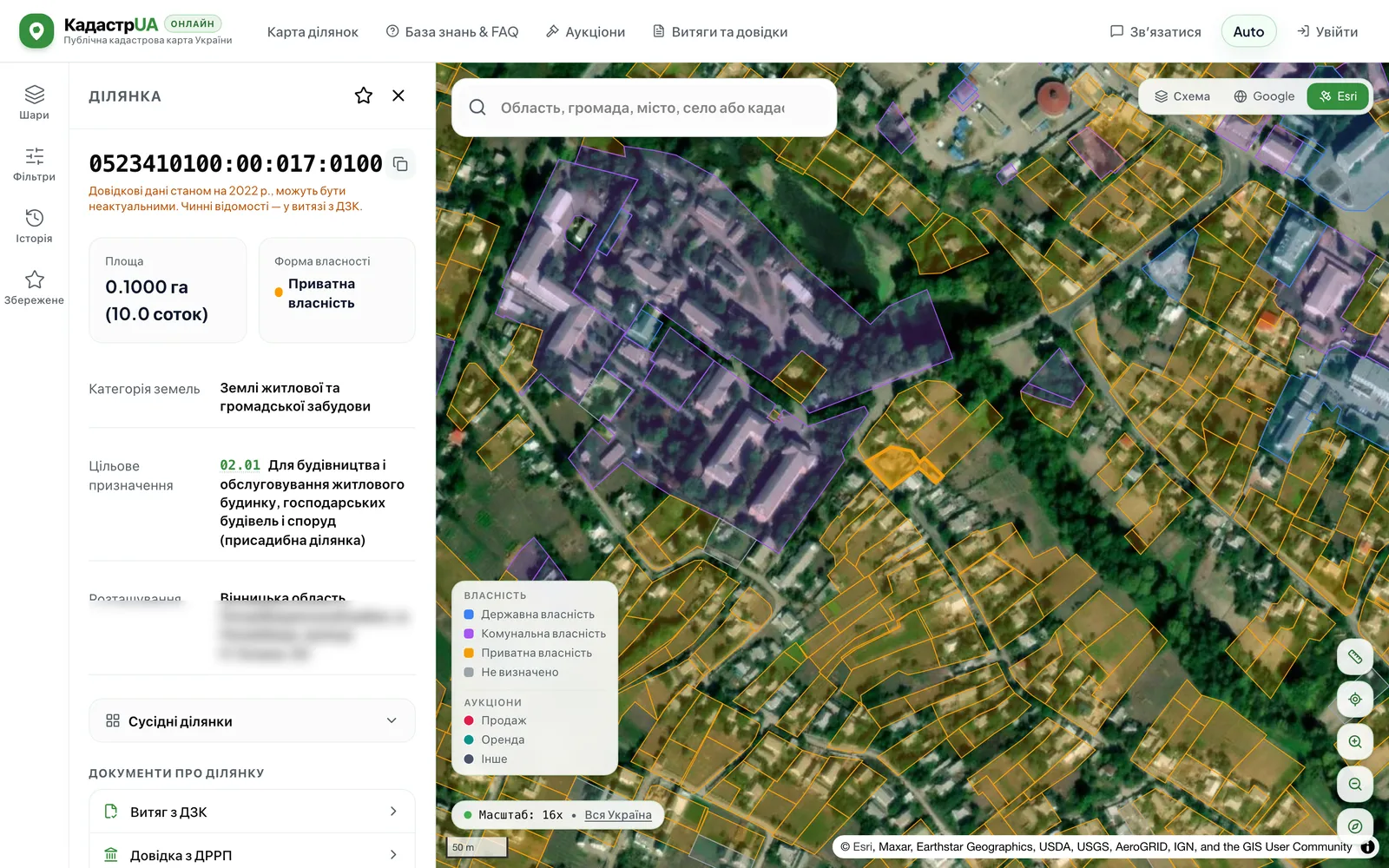
Task: Open the Шари layers sidebar panel
Action: point(34,102)
